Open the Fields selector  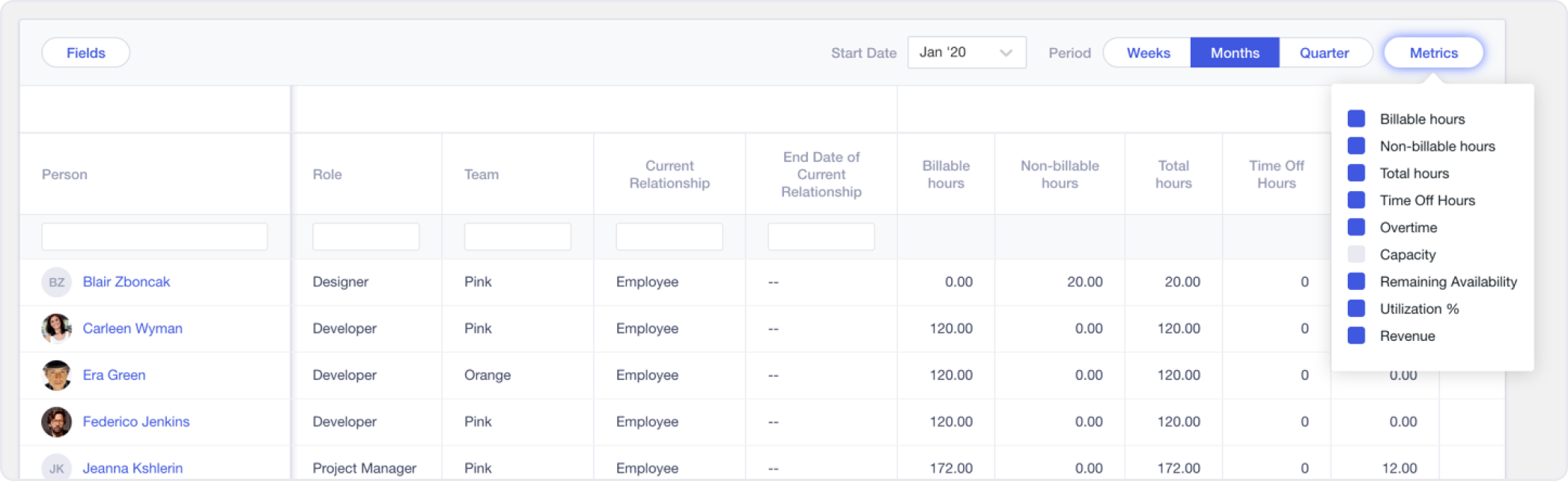point(85,53)
